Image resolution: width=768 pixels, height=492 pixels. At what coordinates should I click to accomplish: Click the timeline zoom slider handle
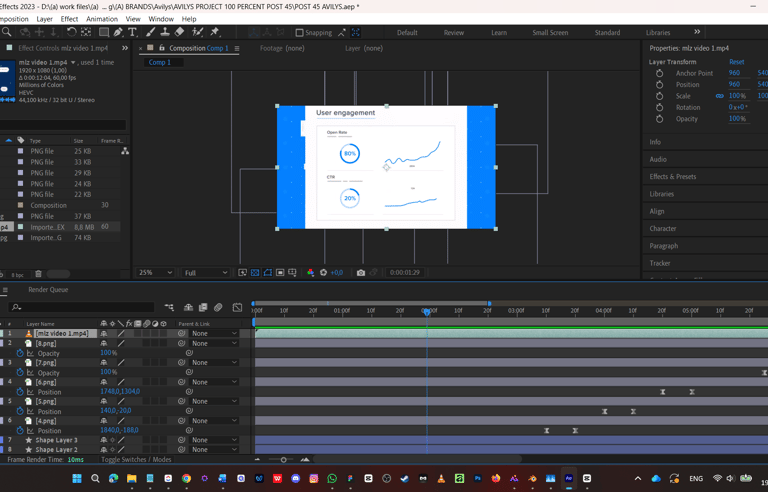284,460
